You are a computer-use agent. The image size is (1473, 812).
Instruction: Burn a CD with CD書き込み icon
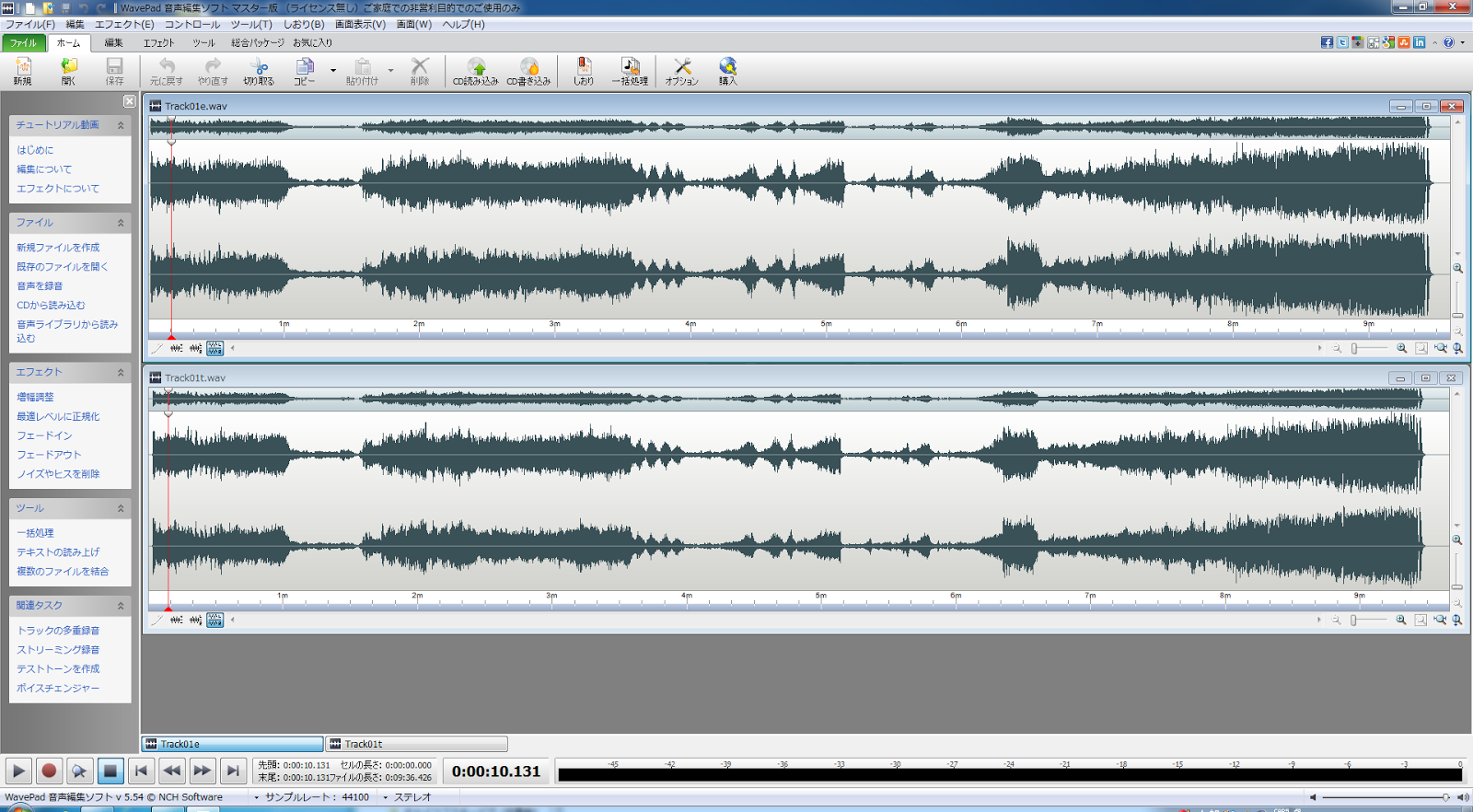coord(528,70)
